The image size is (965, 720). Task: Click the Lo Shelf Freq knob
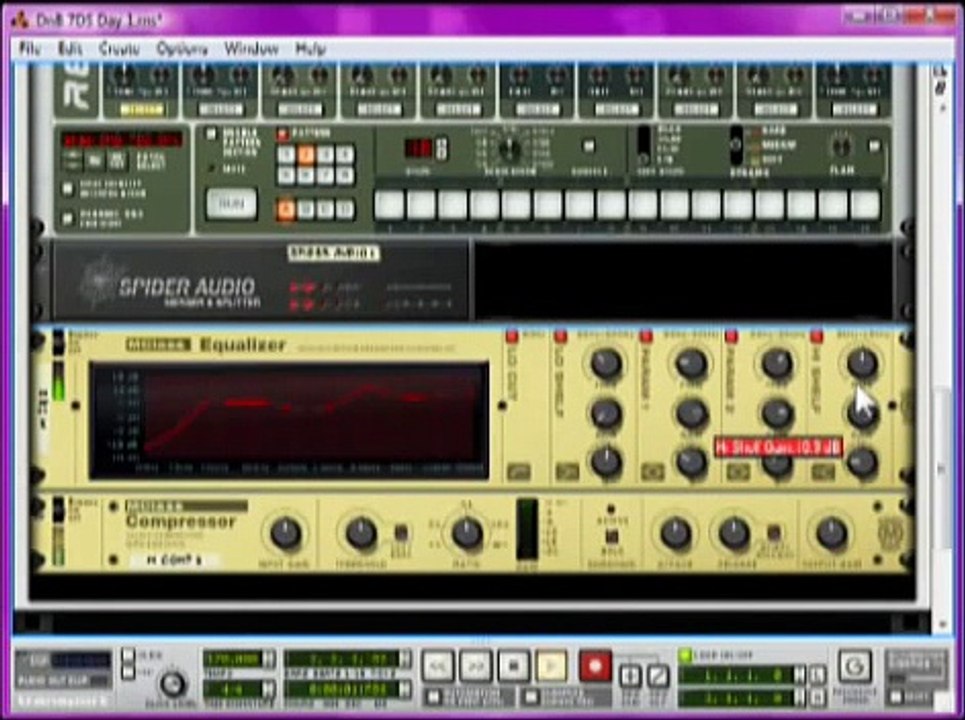(606, 364)
